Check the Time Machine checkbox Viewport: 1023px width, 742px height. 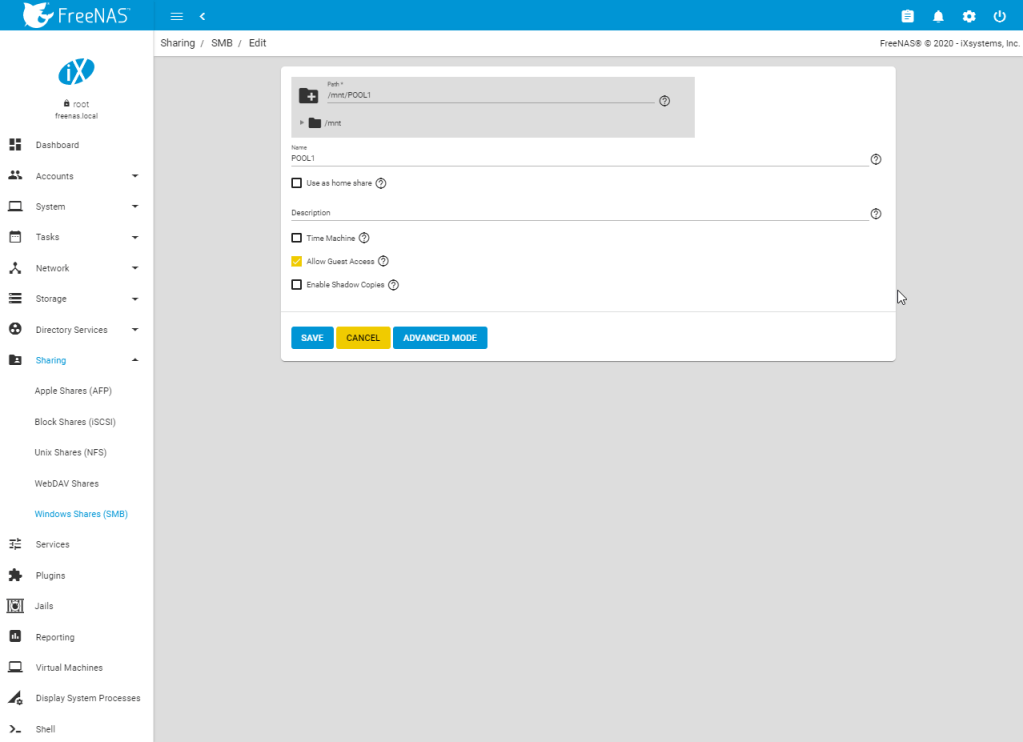[296, 238]
